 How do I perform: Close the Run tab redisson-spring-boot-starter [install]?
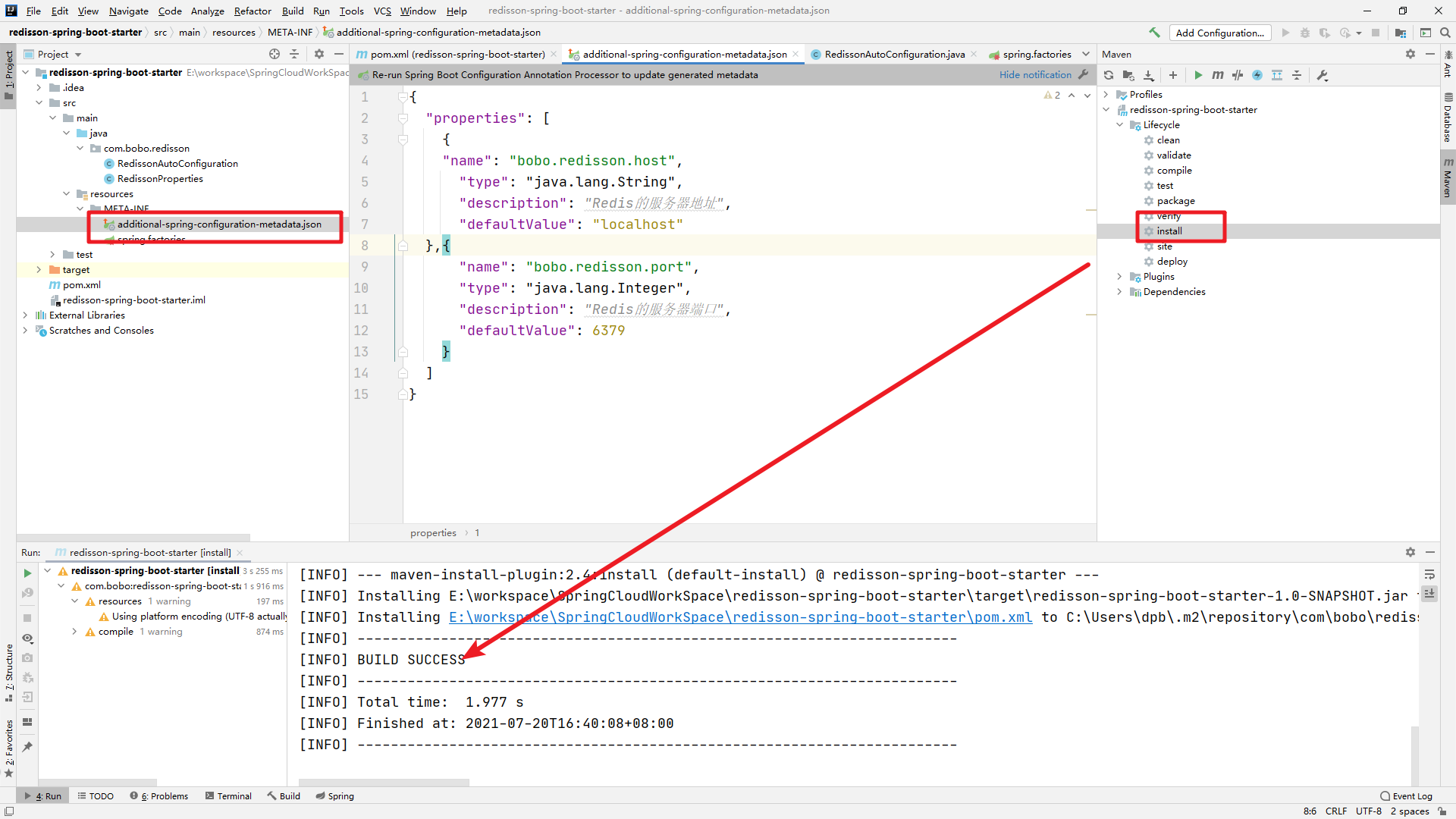click(240, 553)
